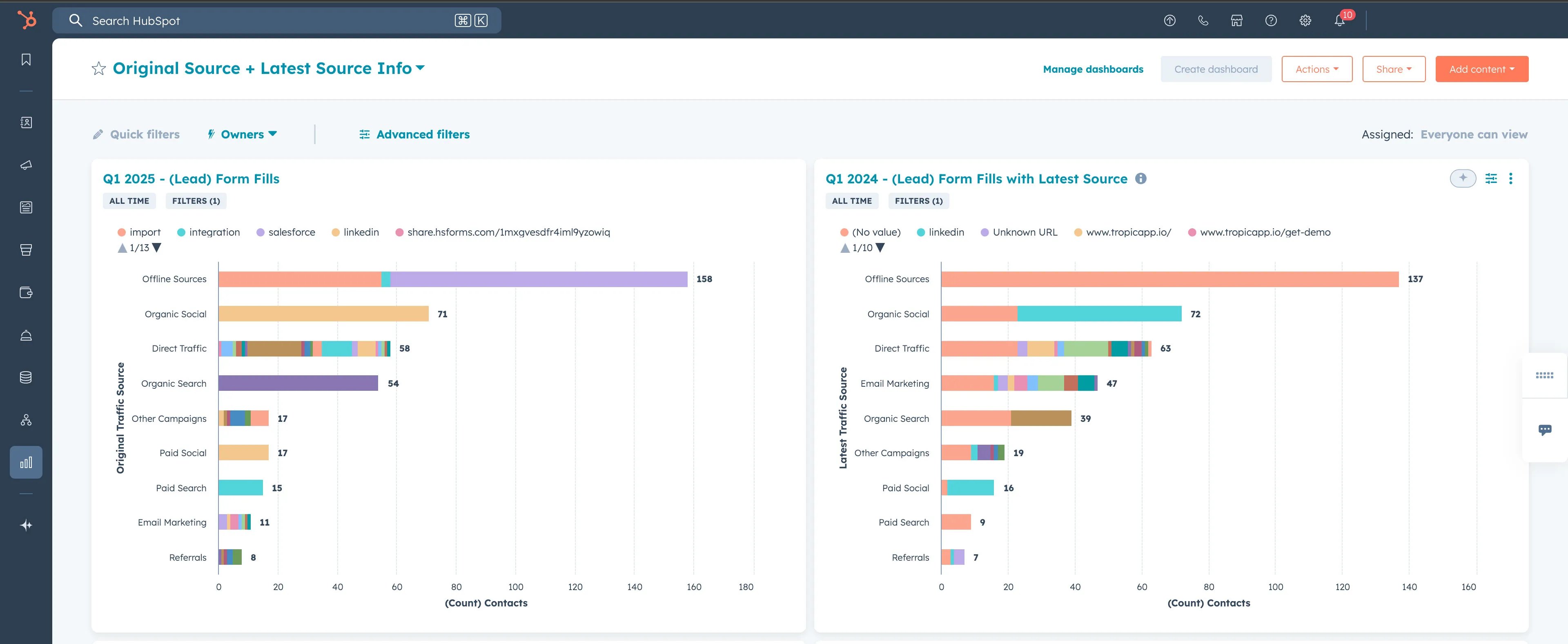The width and height of the screenshot is (1568, 644).
Task: Open the Owners filter dropdown
Action: (243, 134)
